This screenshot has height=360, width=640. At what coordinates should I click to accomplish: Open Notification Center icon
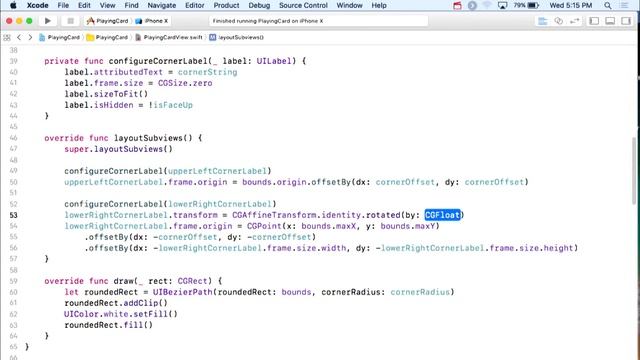point(624,5)
